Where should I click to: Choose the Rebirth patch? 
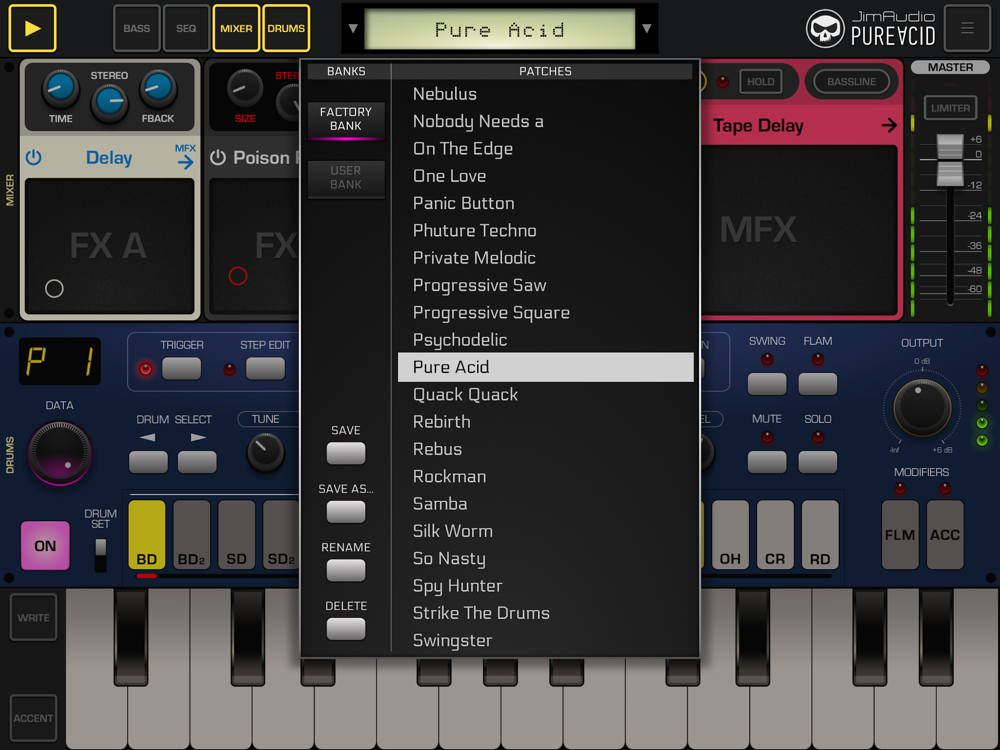(x=545, y=422)
